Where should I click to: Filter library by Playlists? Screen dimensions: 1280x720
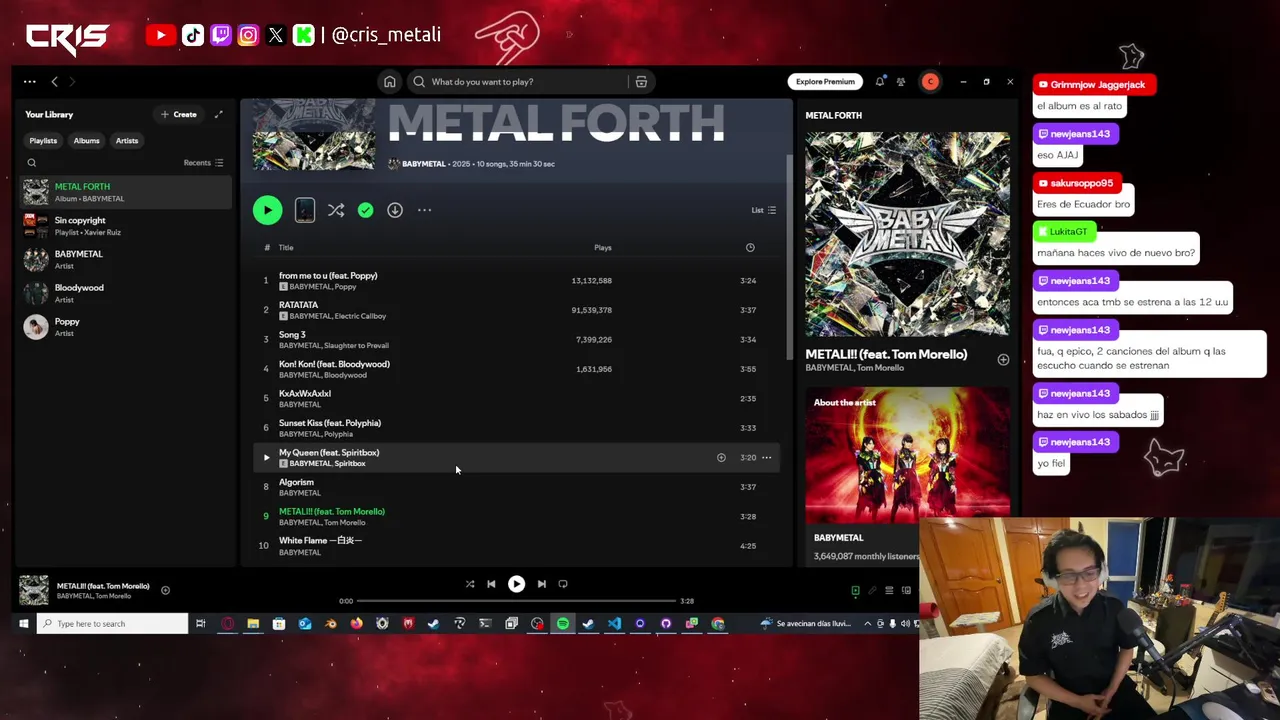tap(43, 141)
